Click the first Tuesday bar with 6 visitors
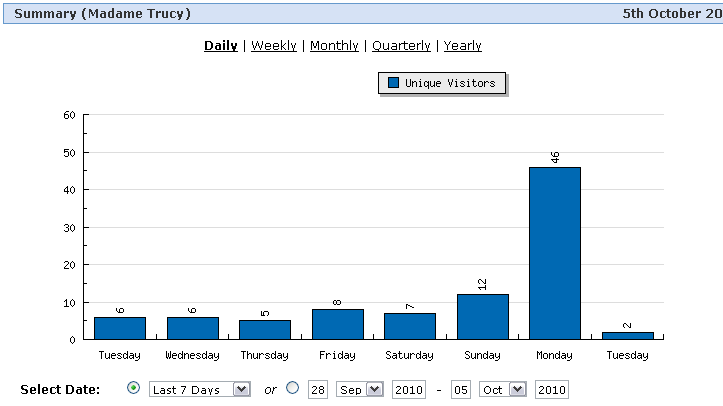This screenshot has height=406, width=723. click(120, 328)
